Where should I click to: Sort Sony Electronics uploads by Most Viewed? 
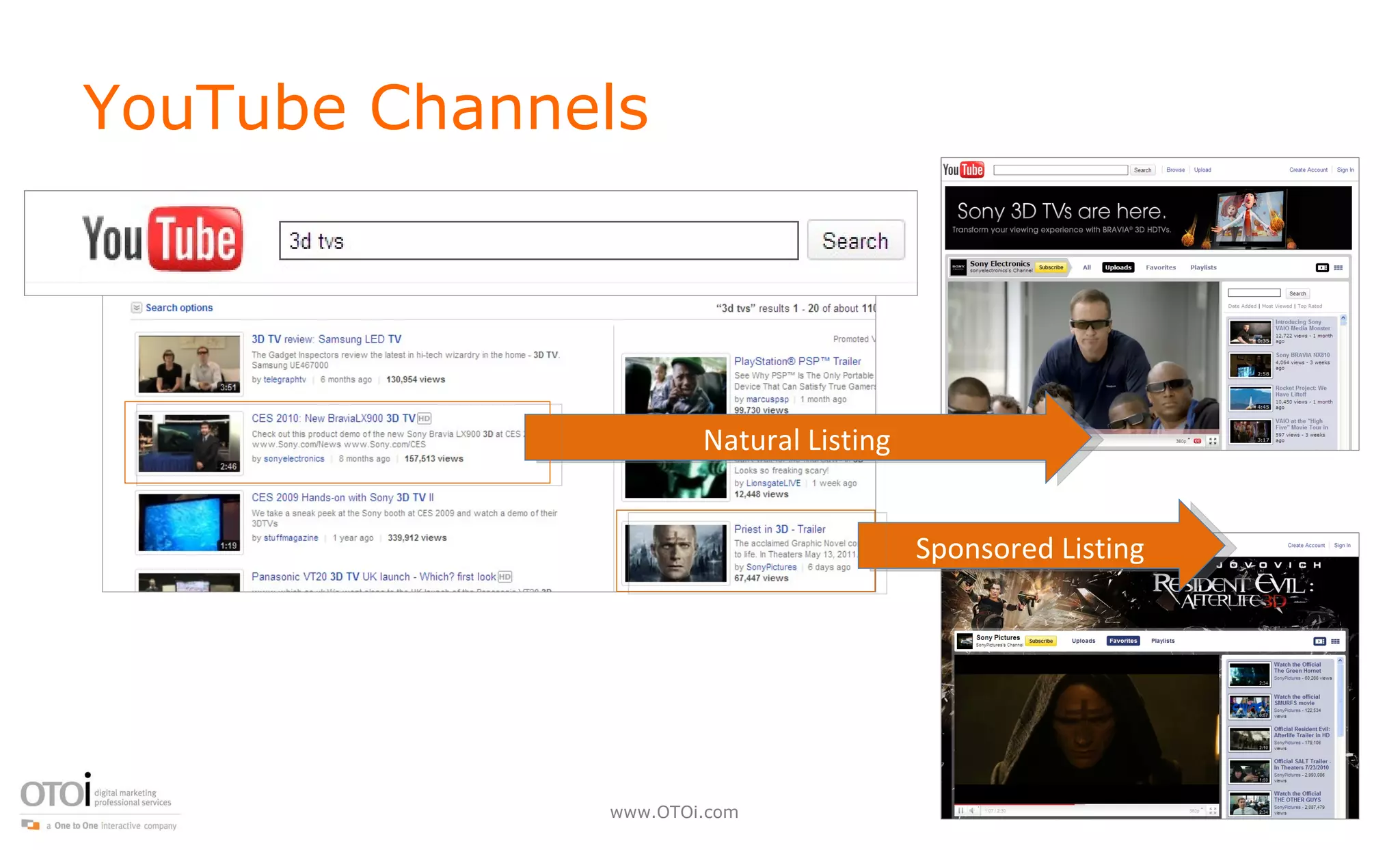1277,306
